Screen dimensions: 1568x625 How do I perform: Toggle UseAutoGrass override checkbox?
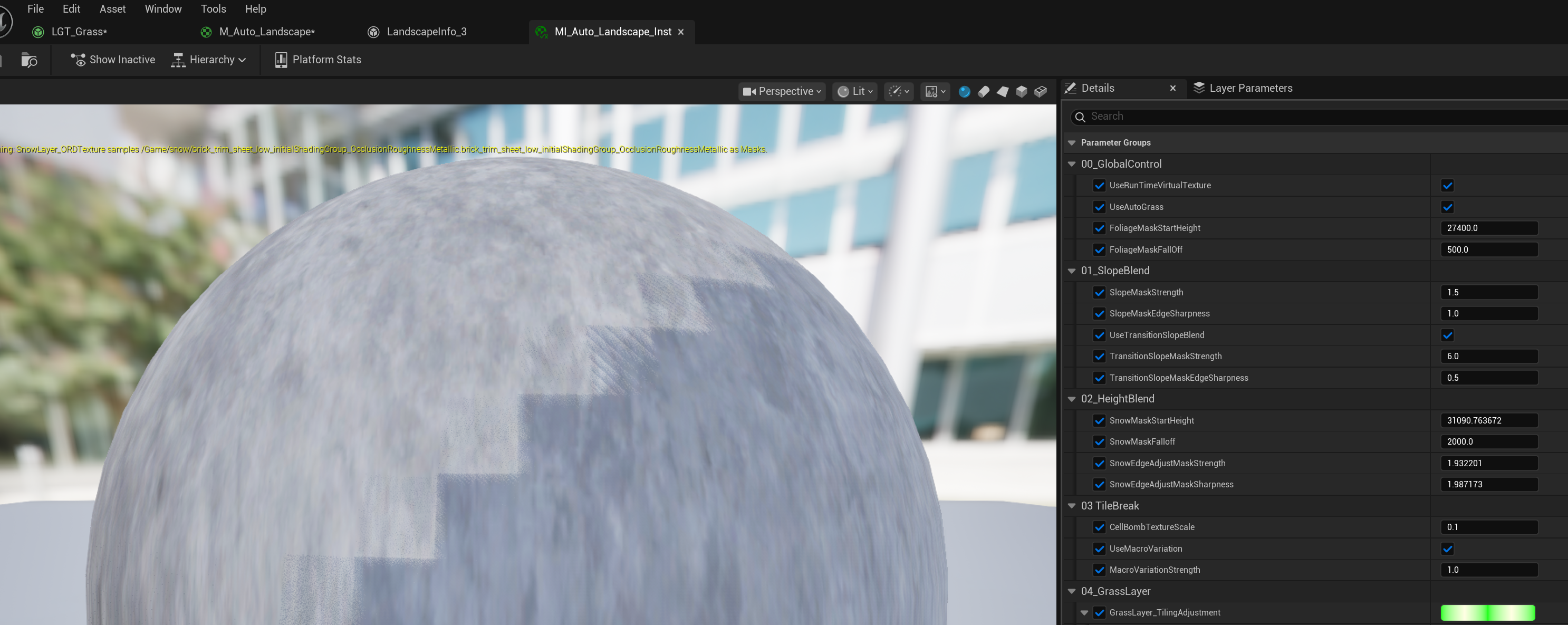[1099, 207]
